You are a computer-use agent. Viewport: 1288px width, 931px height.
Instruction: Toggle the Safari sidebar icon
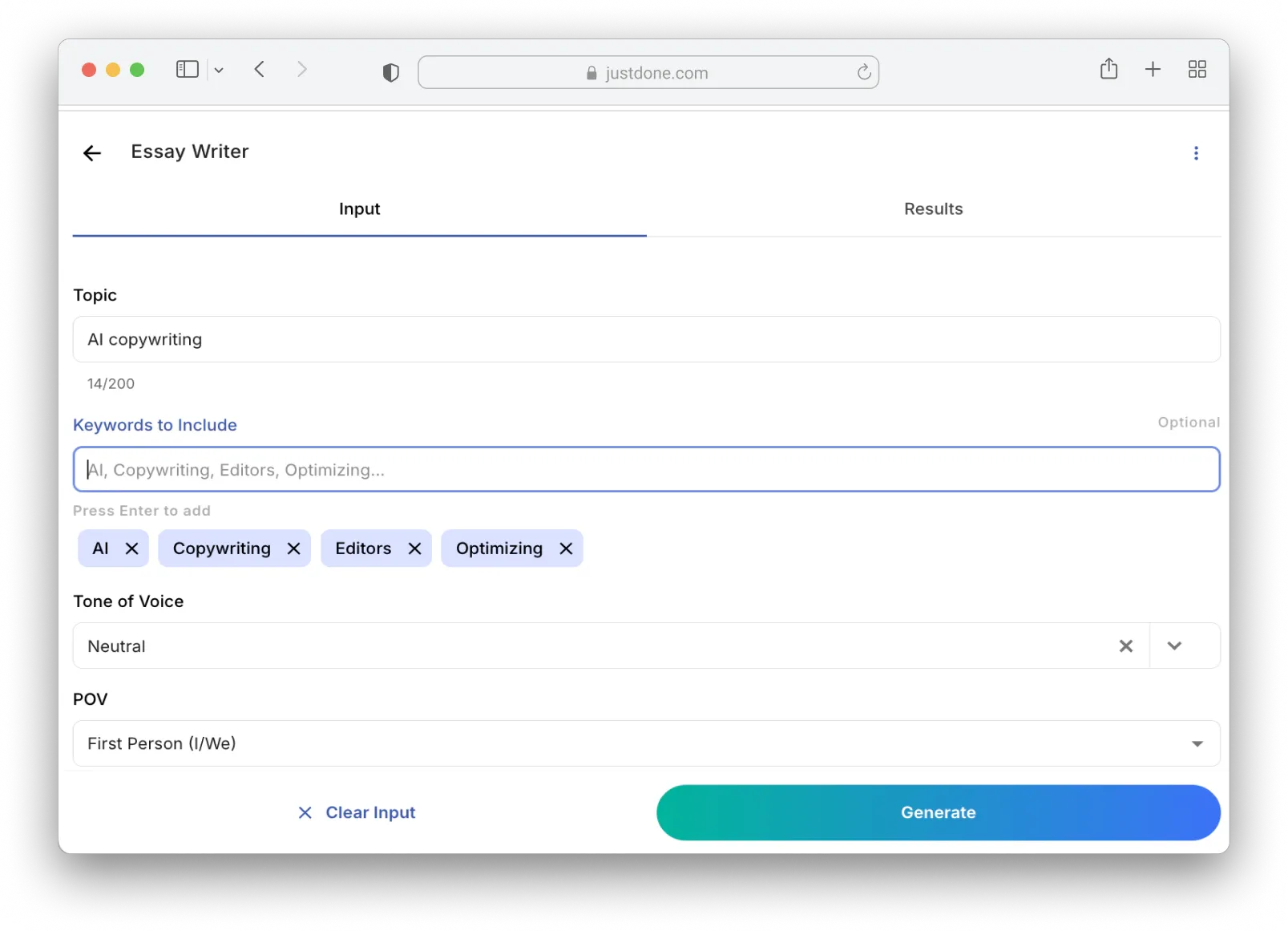(x=188, y=70)
